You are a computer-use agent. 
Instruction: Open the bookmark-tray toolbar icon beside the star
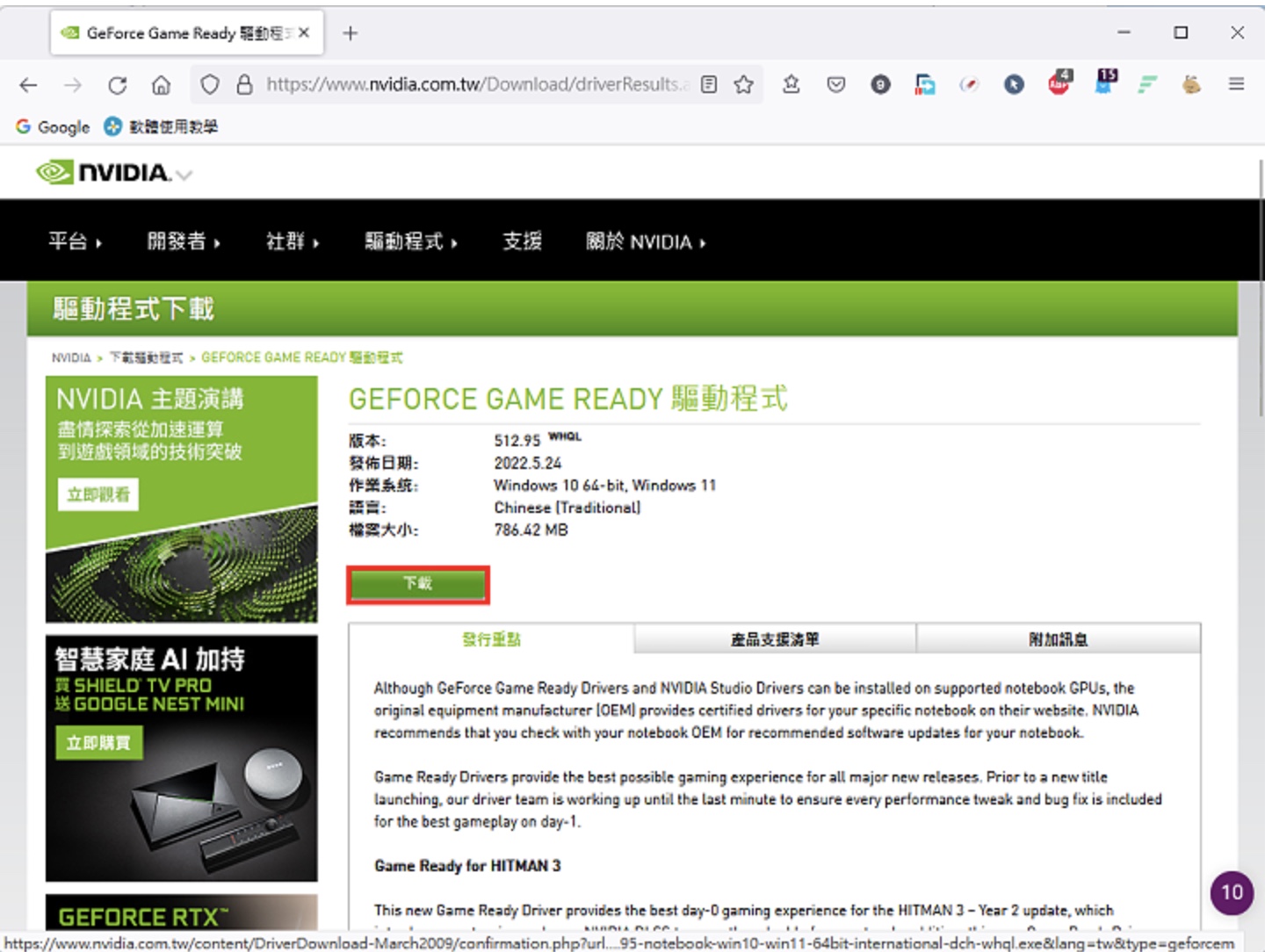pos(791,84)
